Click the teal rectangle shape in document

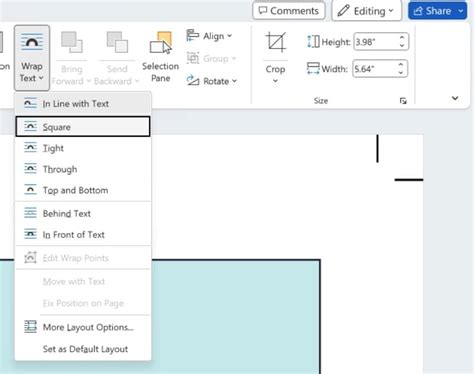click(235, 317)
